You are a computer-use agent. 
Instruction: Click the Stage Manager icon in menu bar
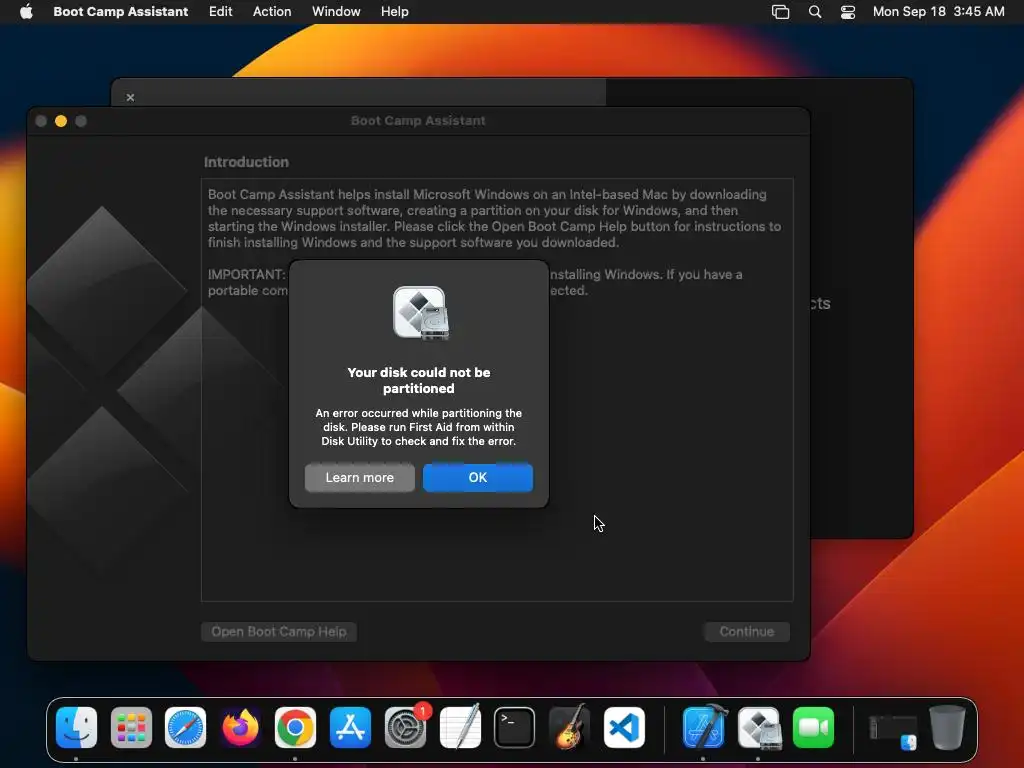[x=780, y=12]
